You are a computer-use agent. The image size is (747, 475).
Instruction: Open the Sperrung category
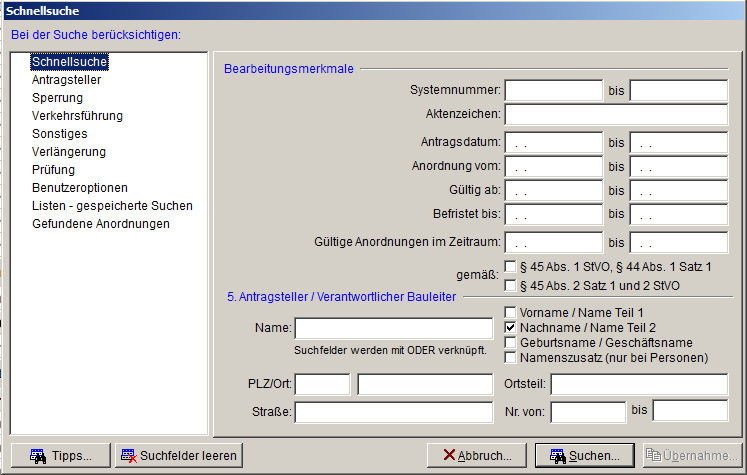(57, 98)
